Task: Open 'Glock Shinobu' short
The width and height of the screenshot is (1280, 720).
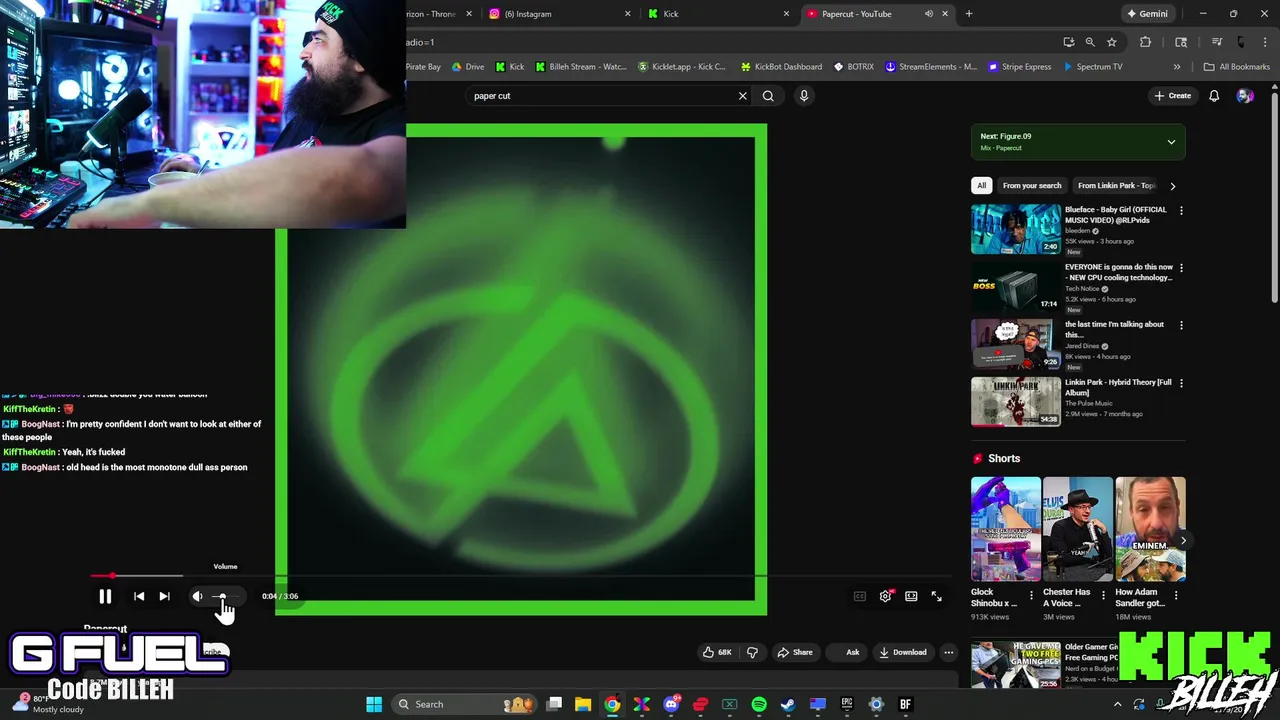Action: click(x=1006, y=529)
